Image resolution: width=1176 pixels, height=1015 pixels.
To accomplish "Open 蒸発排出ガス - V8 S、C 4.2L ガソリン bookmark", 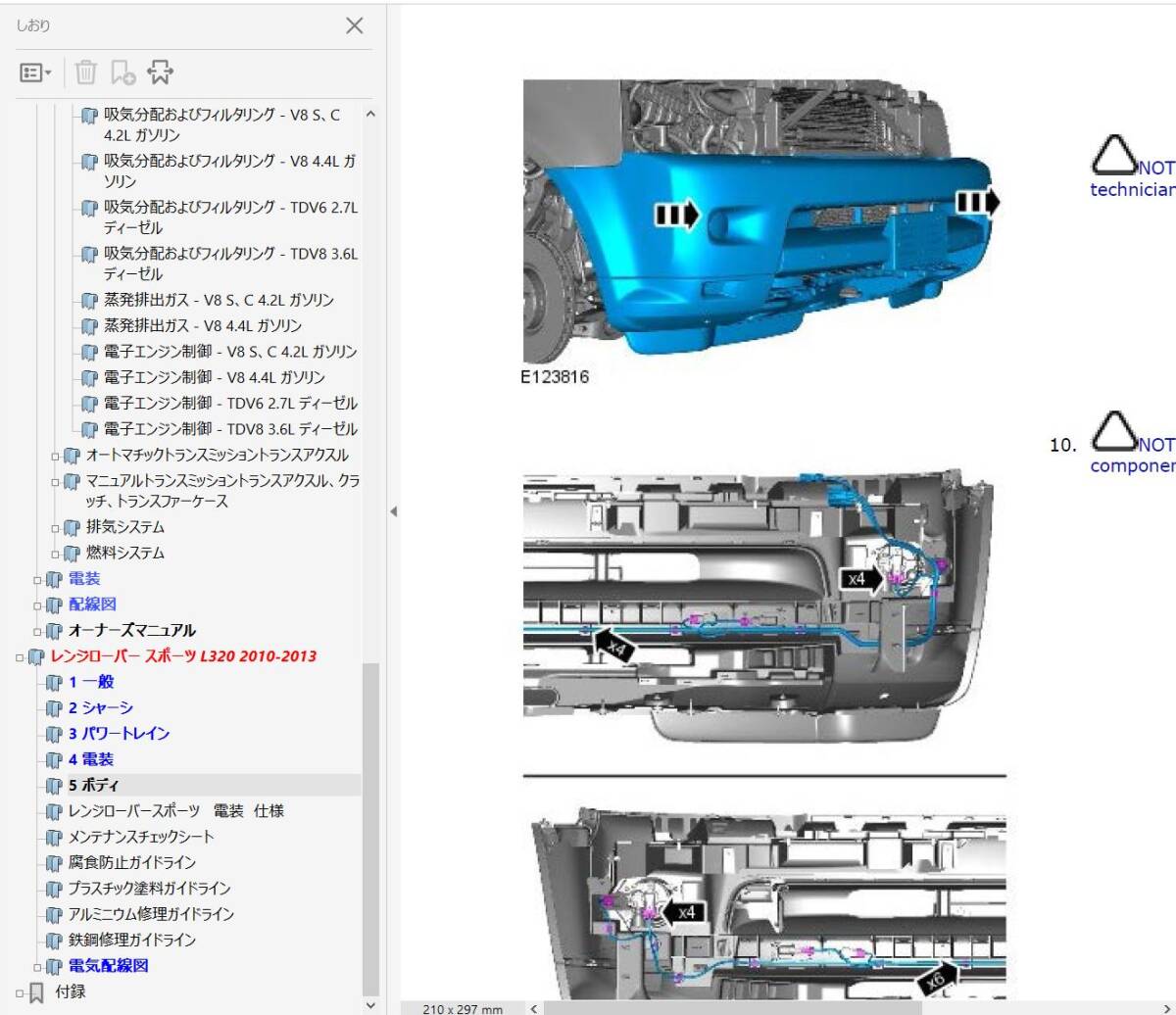I will pyautogui.click(x=219, y=301).
